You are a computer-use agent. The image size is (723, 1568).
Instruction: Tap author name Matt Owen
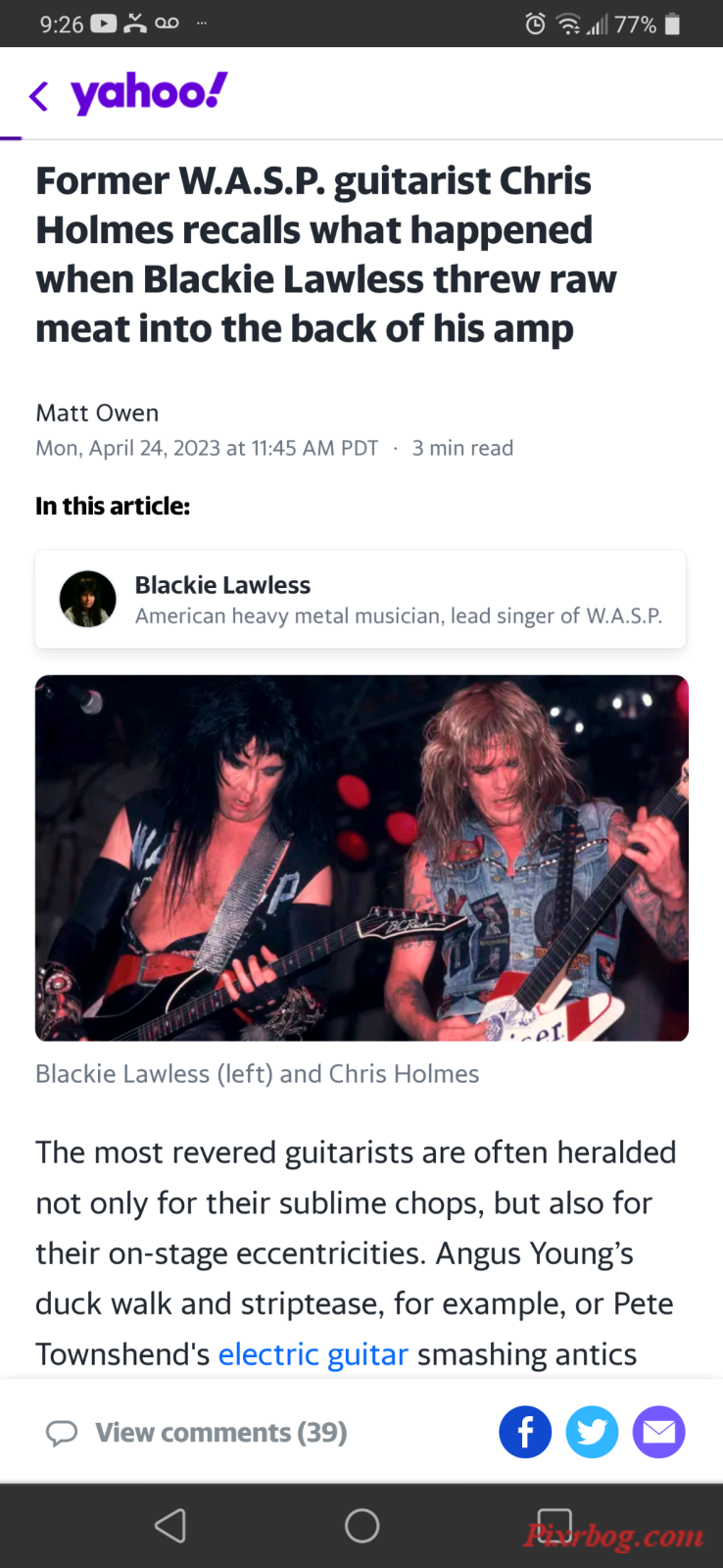[x=97, y=413]
